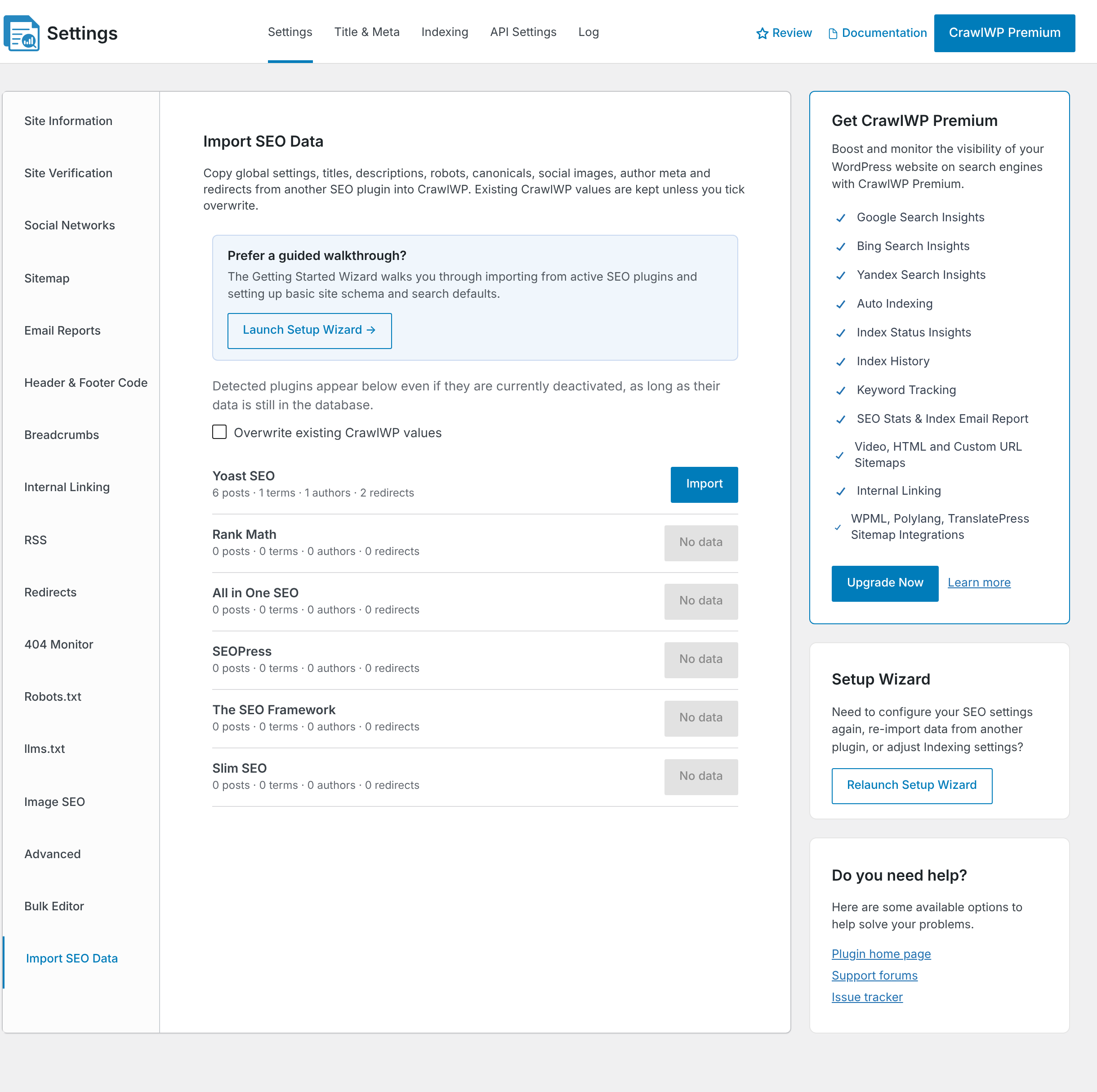Open the Indexing tab

[x=445, y=32]
